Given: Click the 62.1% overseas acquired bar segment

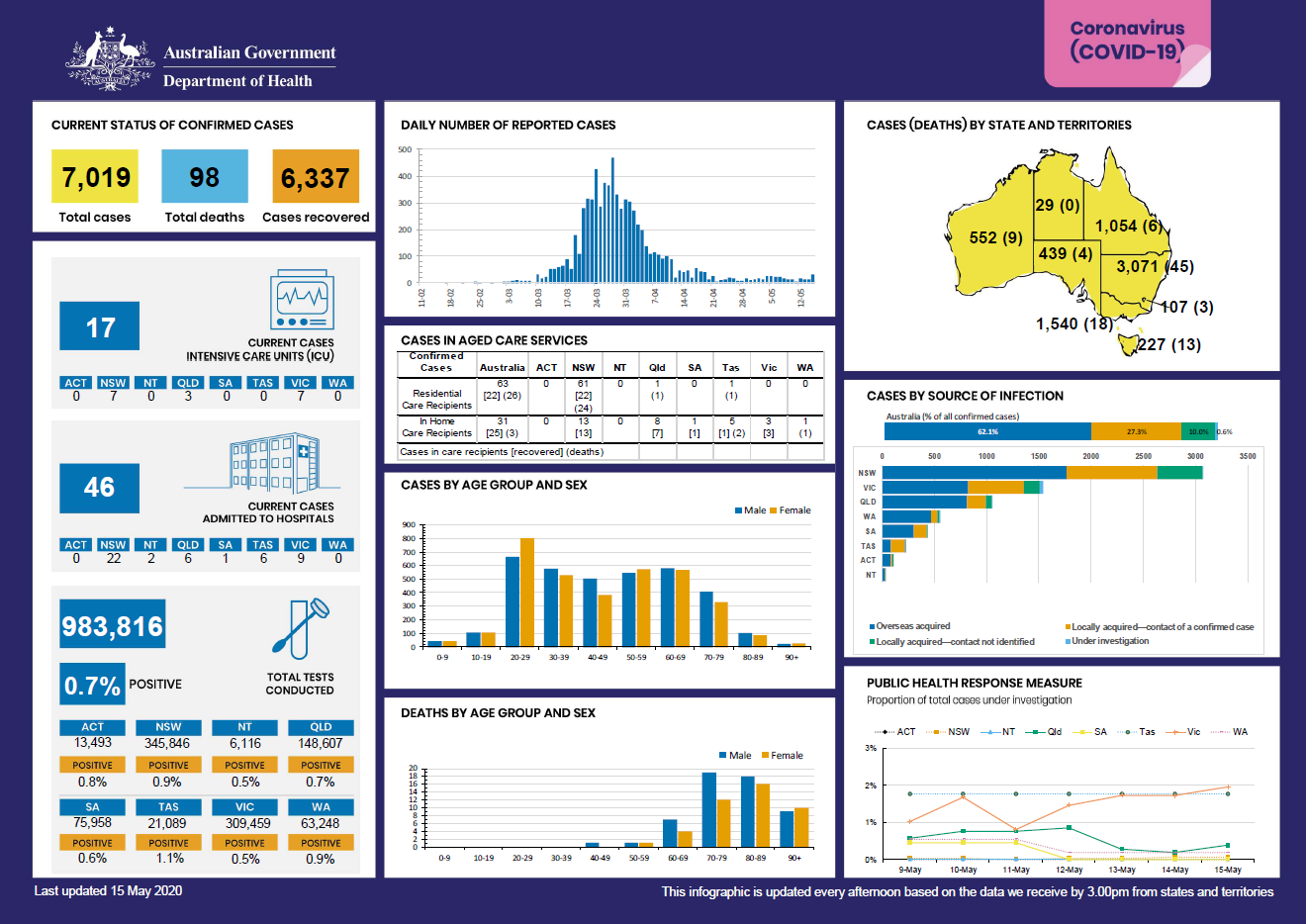Looking at the screenshot, I should (x=987, y=431).
